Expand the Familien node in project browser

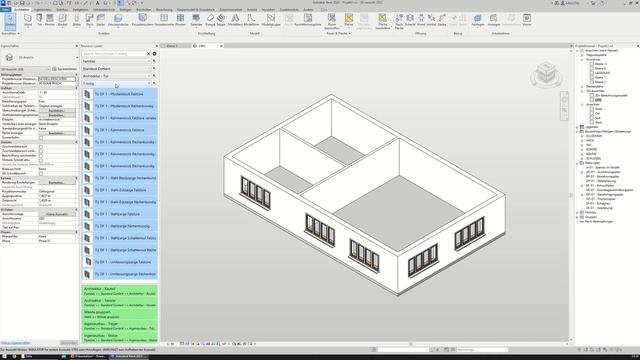[577, 212]
